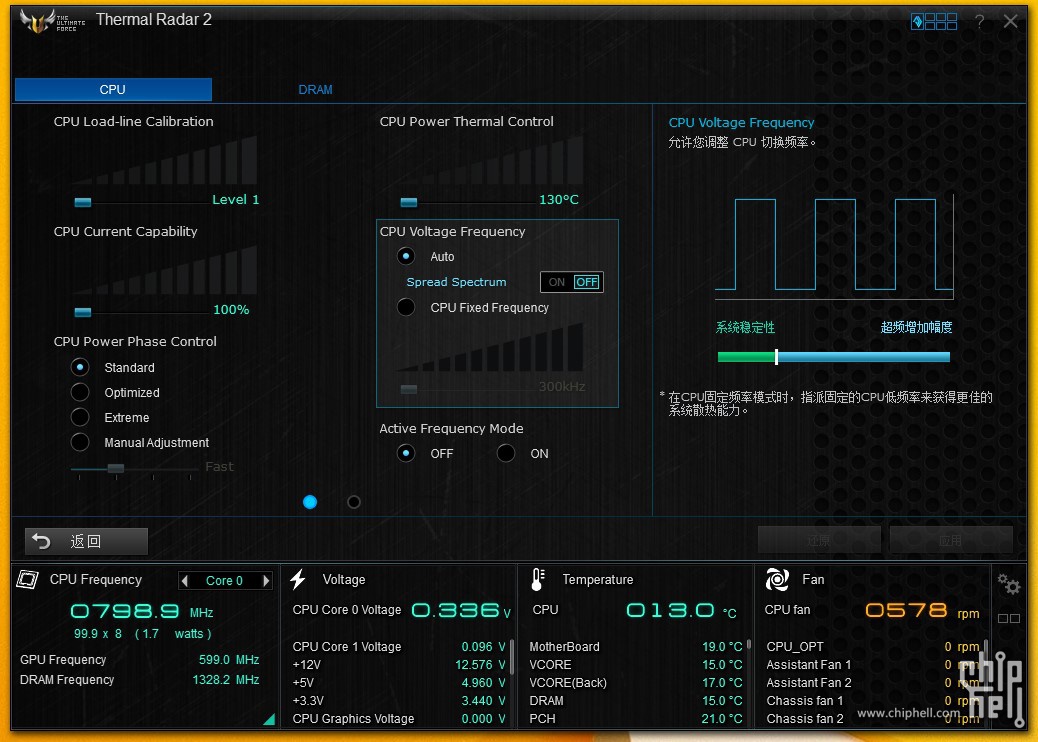This screenshot has width=1038, height=742.
Task: Go to first settings page dot
Action: tap(310, 502)
